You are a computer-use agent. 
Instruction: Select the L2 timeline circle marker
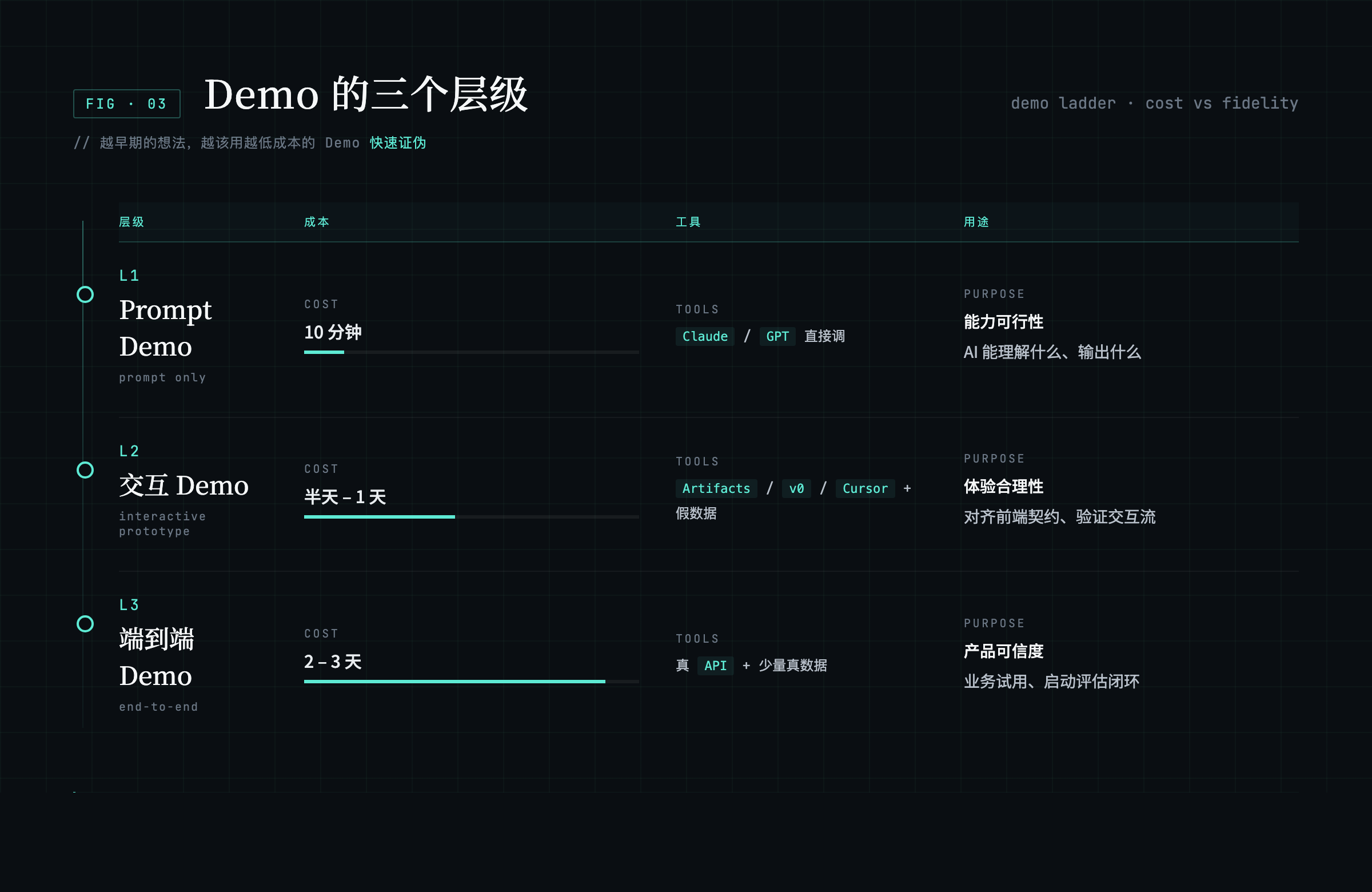click(85, 470)
